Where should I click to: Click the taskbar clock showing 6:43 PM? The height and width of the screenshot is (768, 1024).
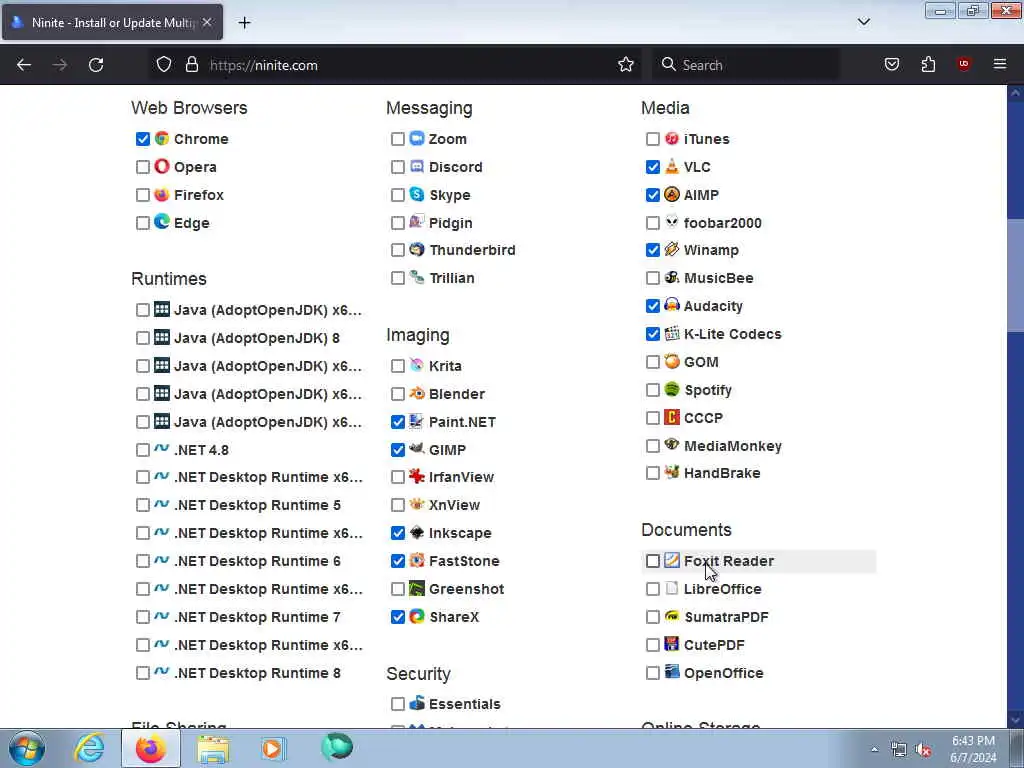(x=973, y=749)
